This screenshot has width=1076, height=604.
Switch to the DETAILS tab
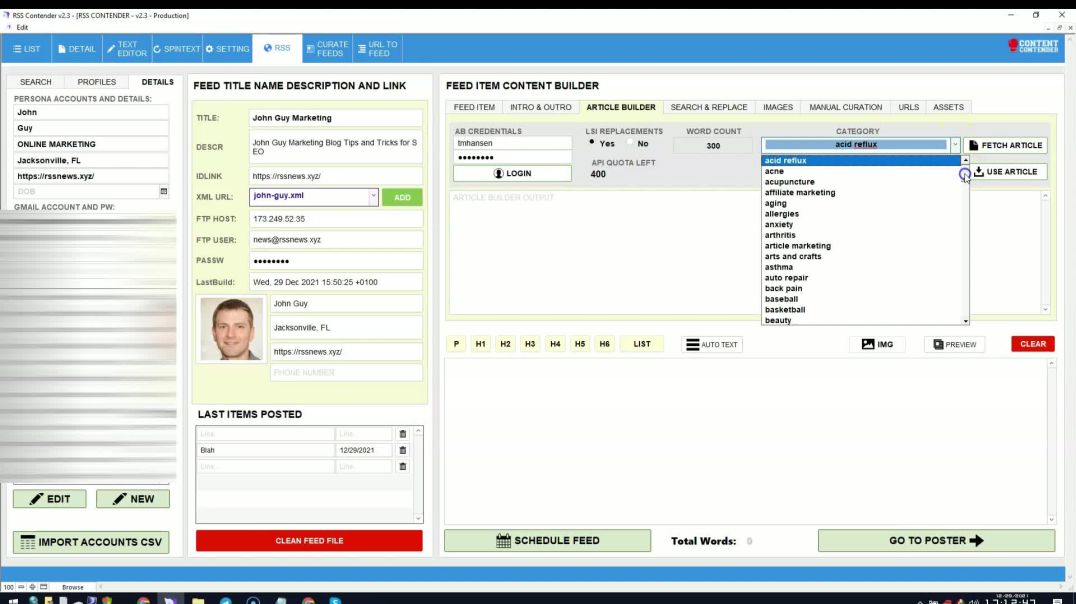(157, 82)
